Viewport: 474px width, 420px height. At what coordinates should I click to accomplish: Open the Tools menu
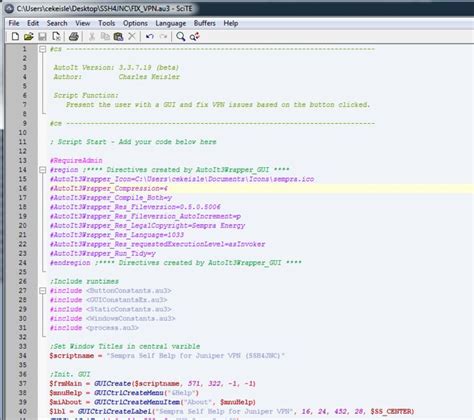pos(107,23)
